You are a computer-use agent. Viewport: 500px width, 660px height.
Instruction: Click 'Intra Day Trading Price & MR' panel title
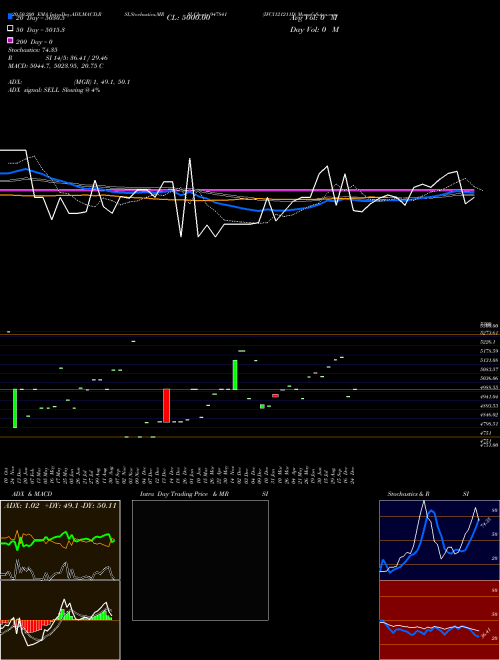pyautogui.click(x=184, y=494)
